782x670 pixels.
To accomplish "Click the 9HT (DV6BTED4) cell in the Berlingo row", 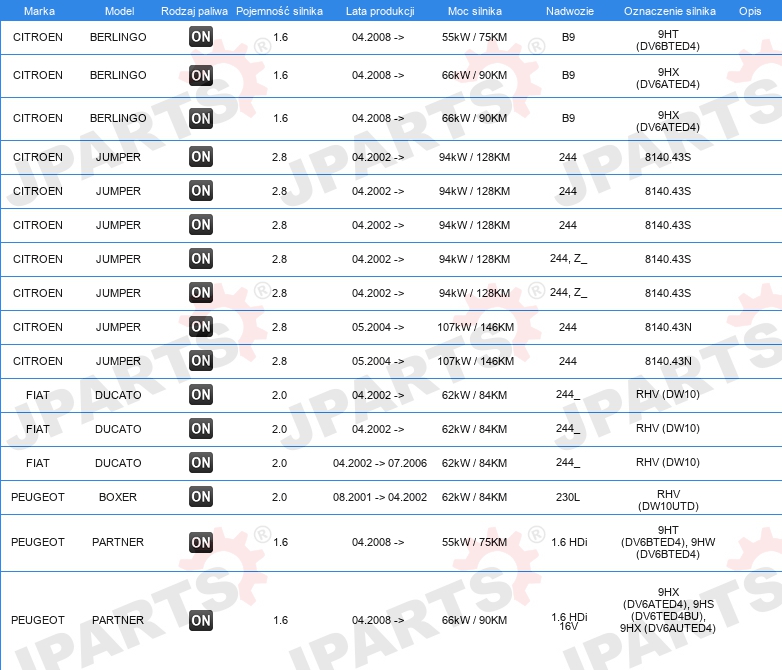I will [668, 40].
